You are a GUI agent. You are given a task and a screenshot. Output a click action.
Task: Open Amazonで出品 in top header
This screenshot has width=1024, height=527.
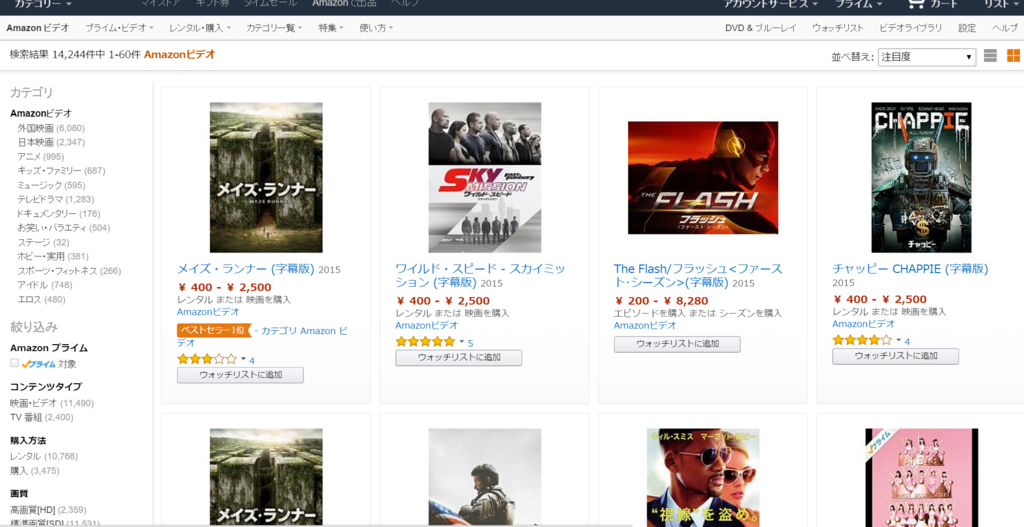click(344, 3)
